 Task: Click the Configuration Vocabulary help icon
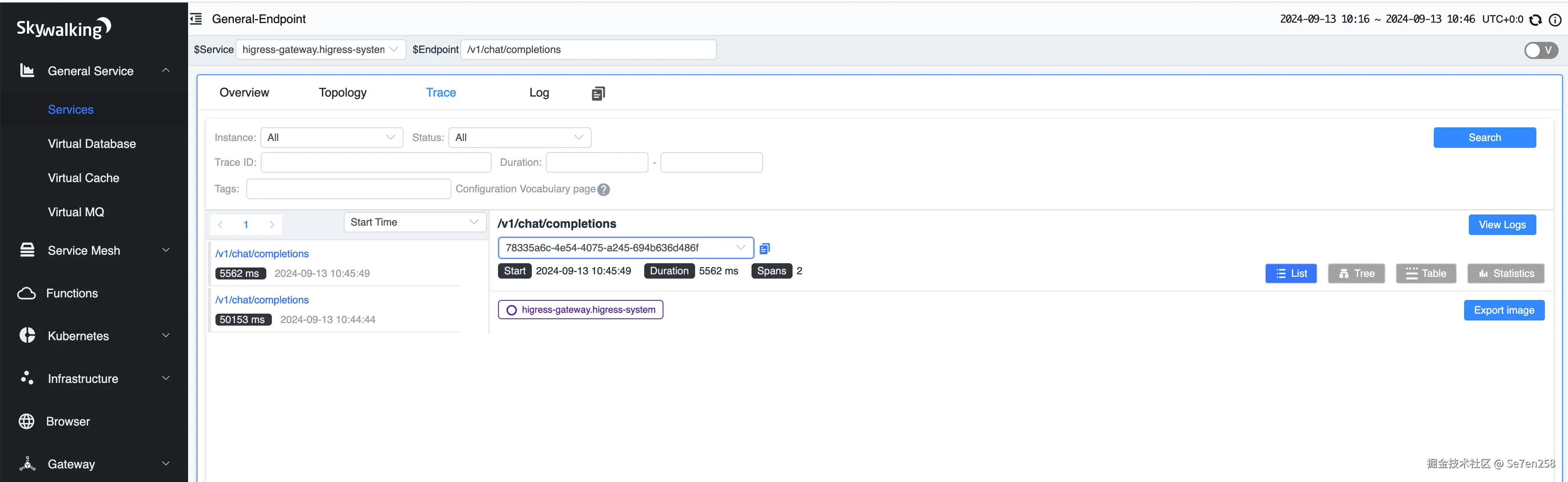[603, 190]
